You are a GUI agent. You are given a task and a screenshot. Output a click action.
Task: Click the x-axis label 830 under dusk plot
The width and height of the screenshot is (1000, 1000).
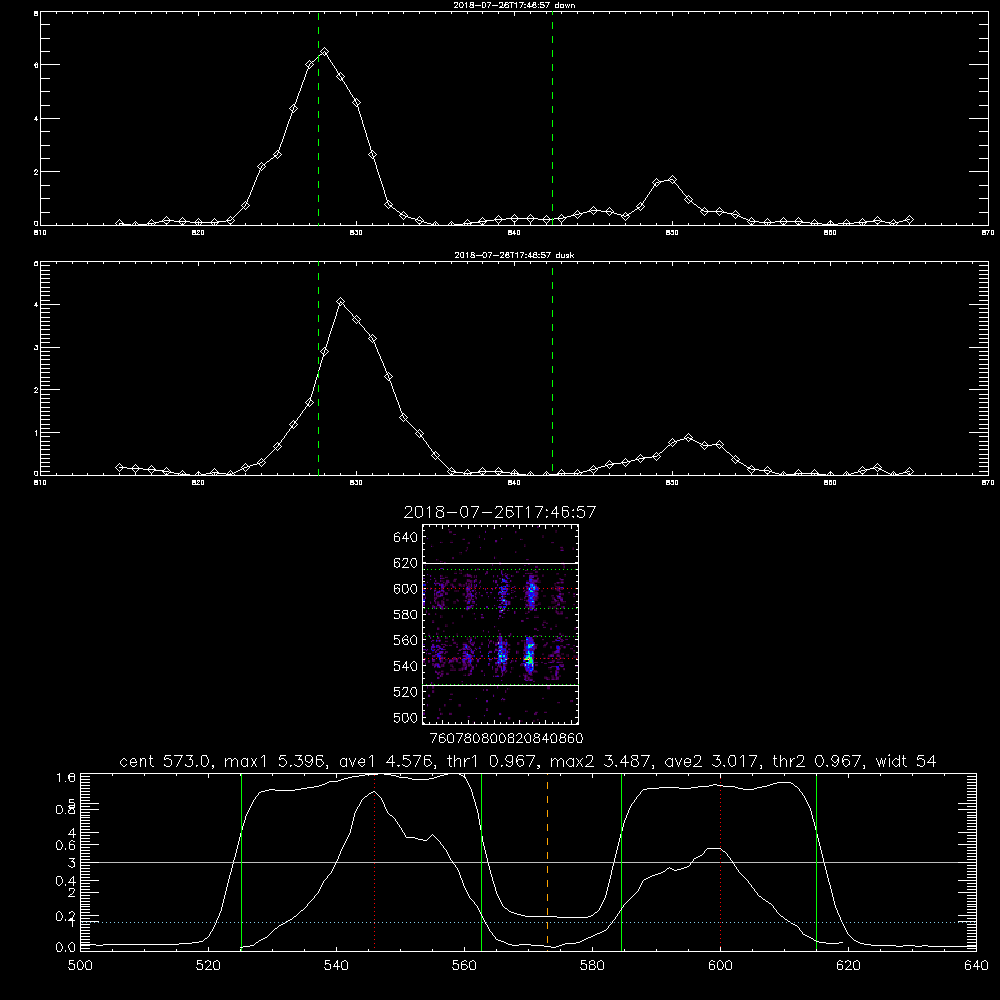(x=356, y=483)
